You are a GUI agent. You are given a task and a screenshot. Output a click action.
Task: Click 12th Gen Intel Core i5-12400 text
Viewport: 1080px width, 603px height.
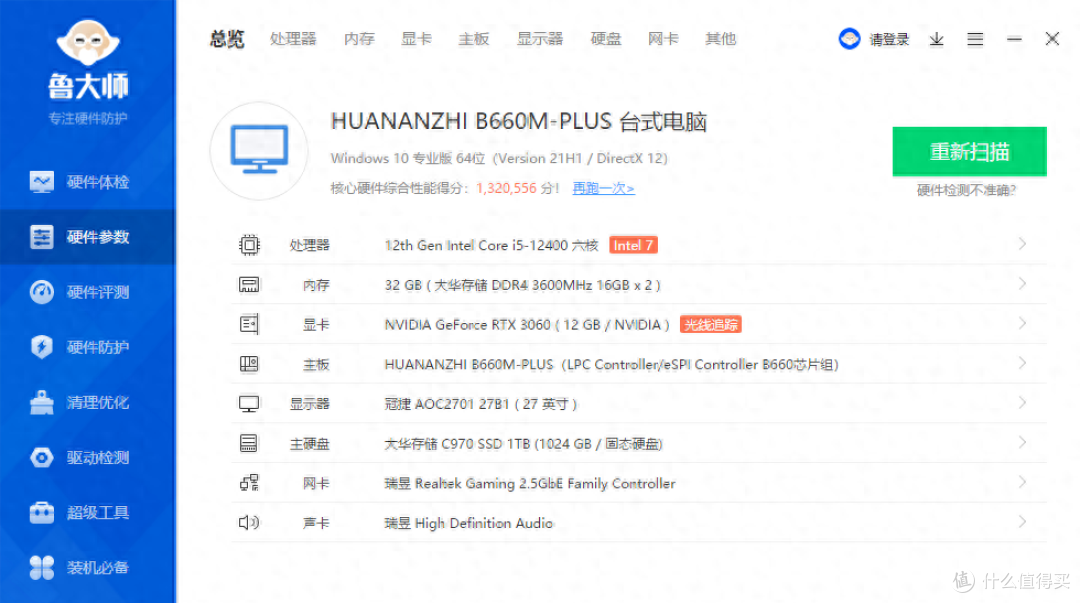click(491, 245)
